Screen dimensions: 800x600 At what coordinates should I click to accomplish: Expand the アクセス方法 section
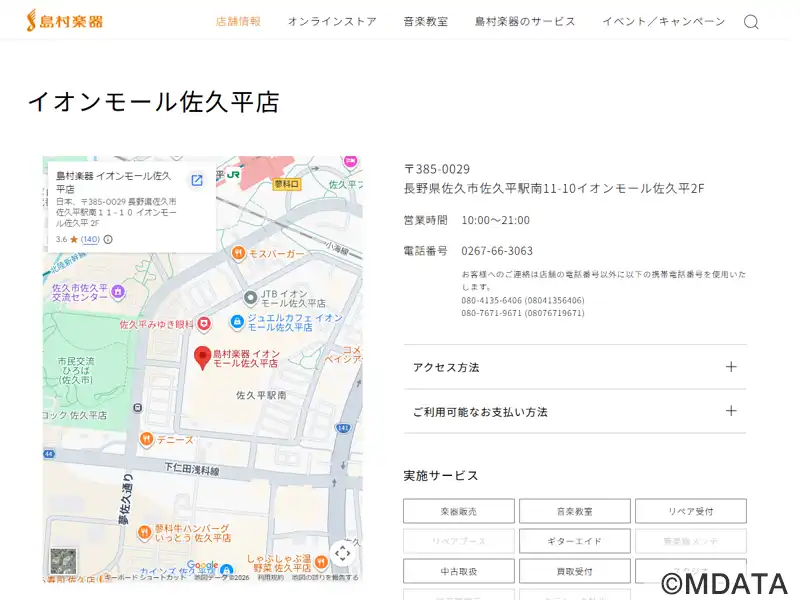click(x=575, y=367)
